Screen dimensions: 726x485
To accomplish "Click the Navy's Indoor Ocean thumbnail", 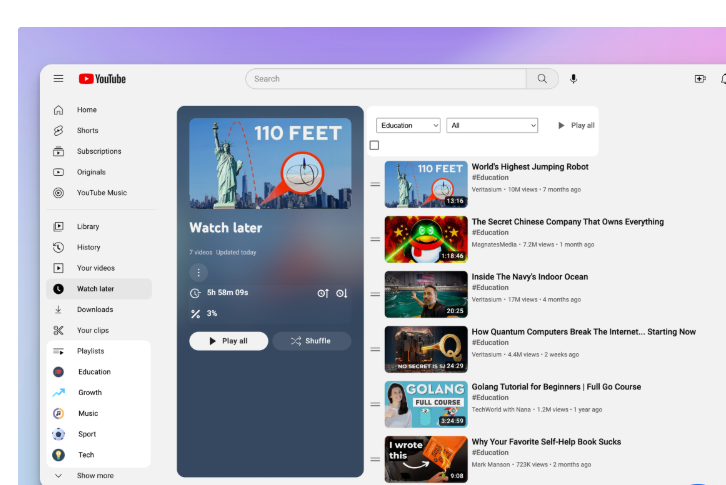I will pos(426,294).
